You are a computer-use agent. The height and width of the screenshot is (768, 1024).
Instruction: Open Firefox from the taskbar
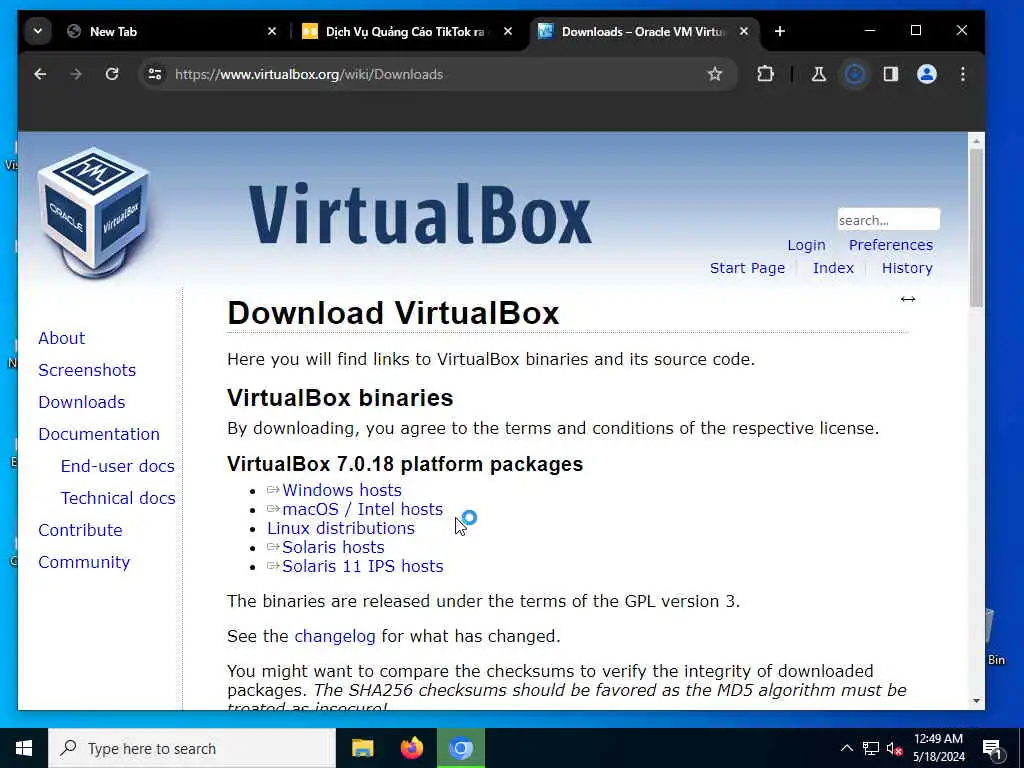(x=411, y=748)
